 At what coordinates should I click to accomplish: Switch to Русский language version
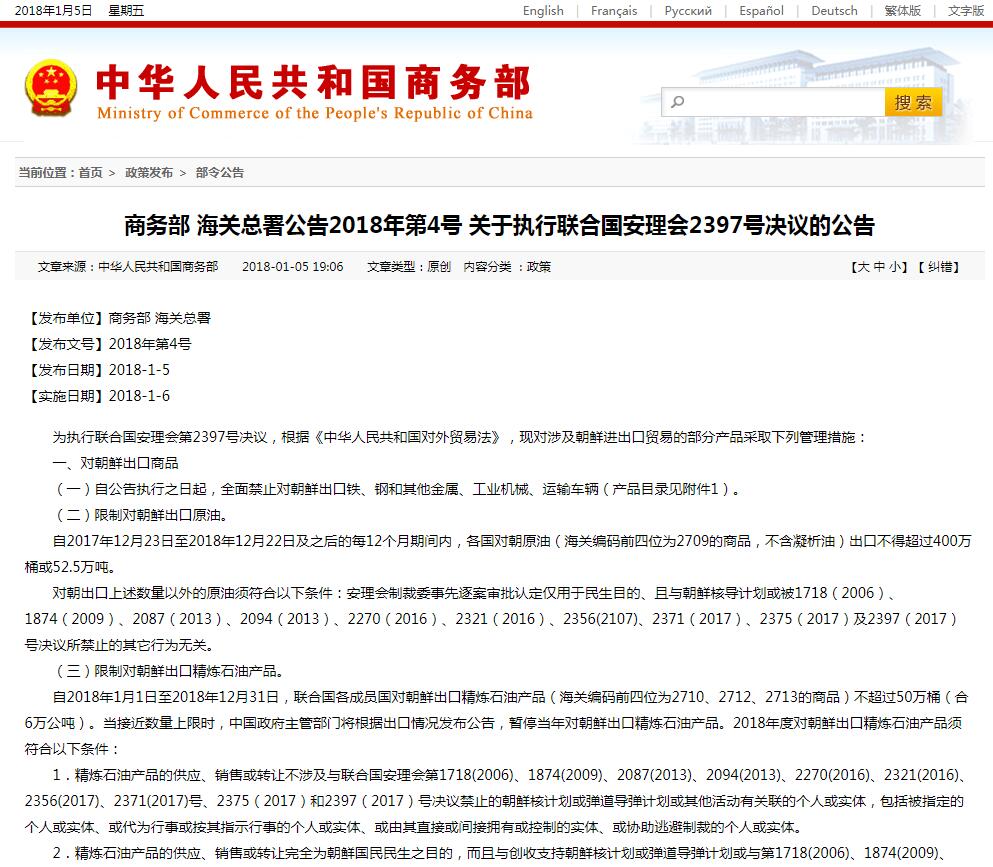(688, 11)
